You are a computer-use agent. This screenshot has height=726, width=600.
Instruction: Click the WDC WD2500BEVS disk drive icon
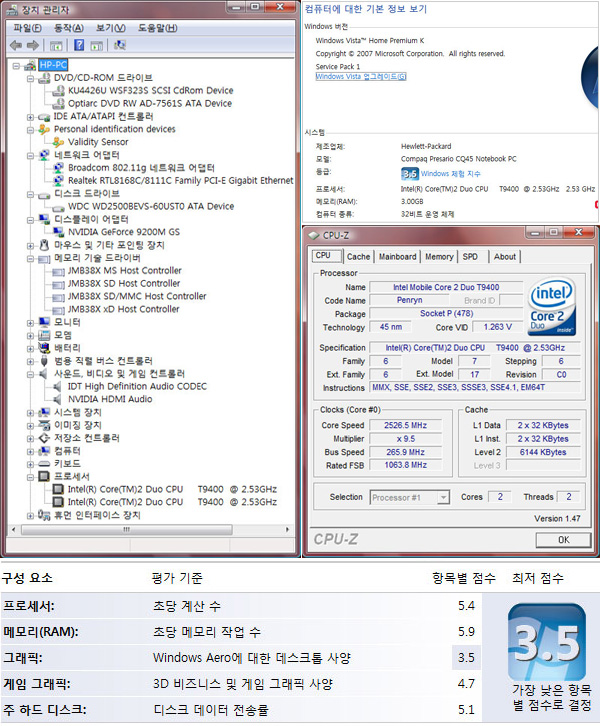tap(58, 207)
